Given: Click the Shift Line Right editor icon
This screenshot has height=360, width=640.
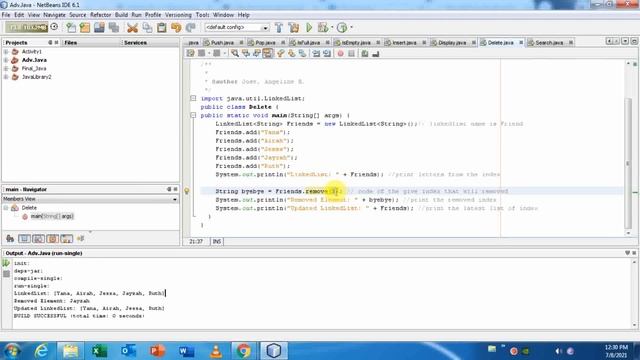Looking at the screenshot, I should tap(327, 53).
